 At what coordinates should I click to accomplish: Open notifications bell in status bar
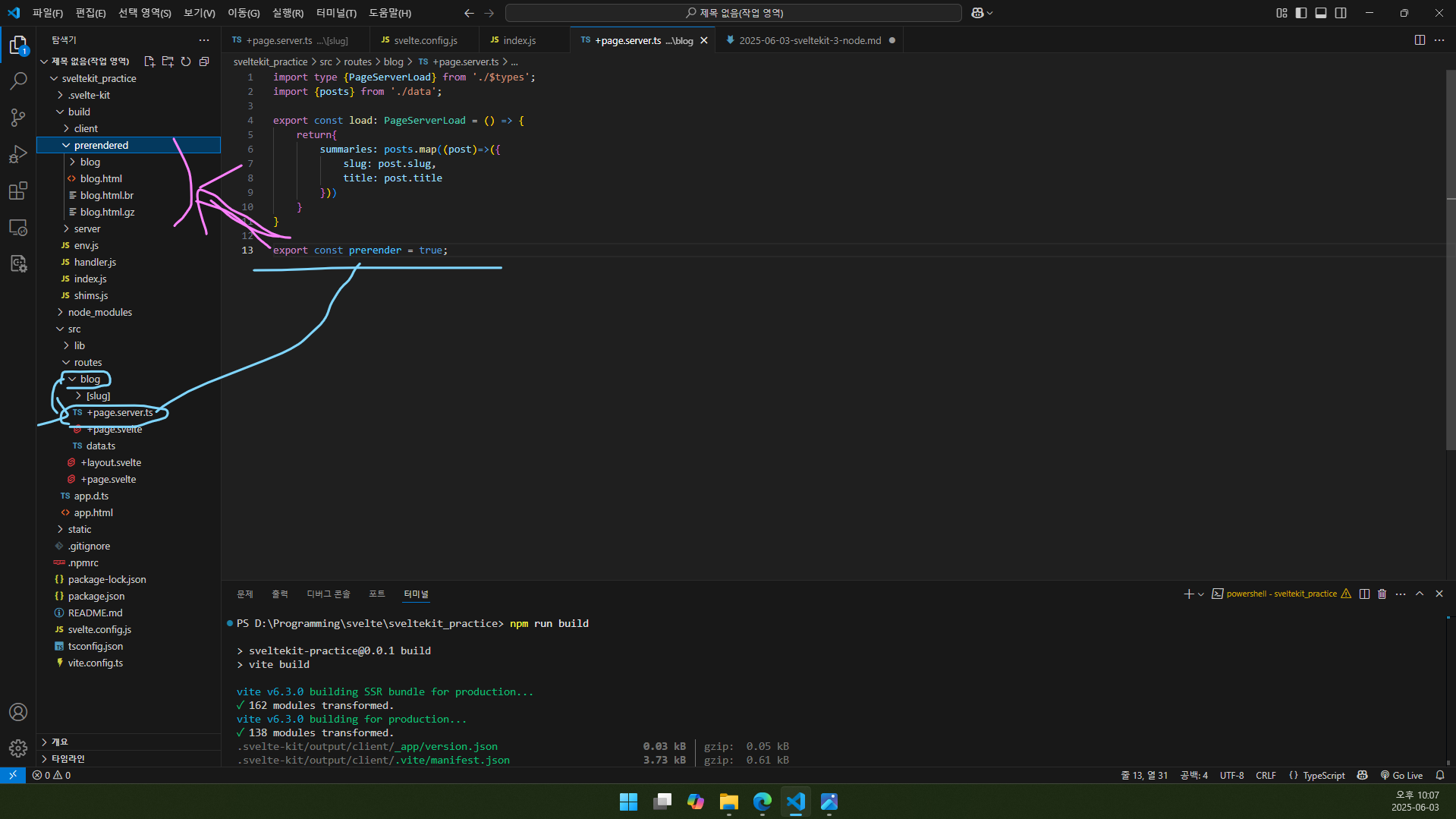pyautogui.click(x=1440, y=775)
